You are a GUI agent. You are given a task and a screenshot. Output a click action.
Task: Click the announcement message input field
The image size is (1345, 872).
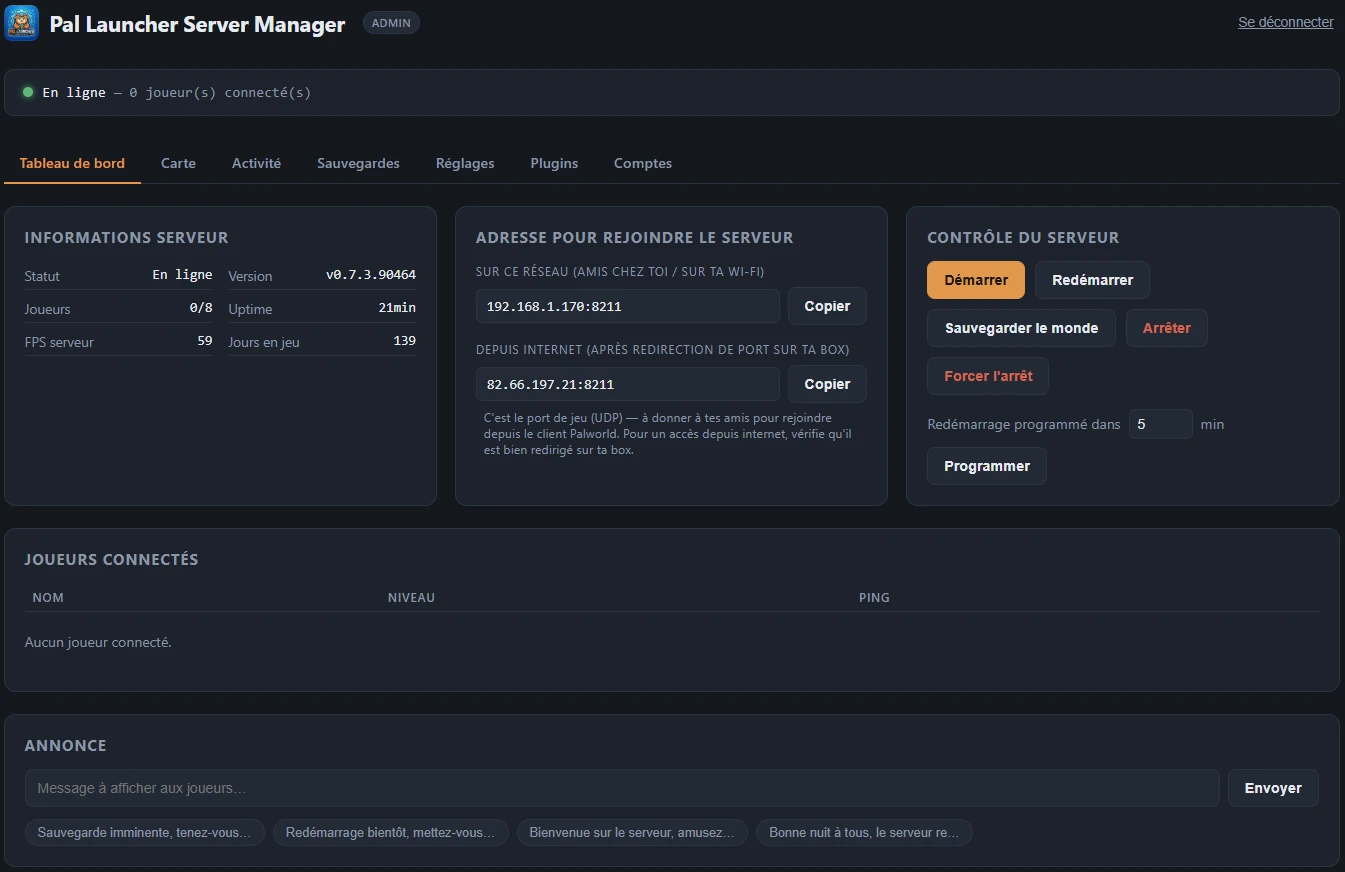622,788
